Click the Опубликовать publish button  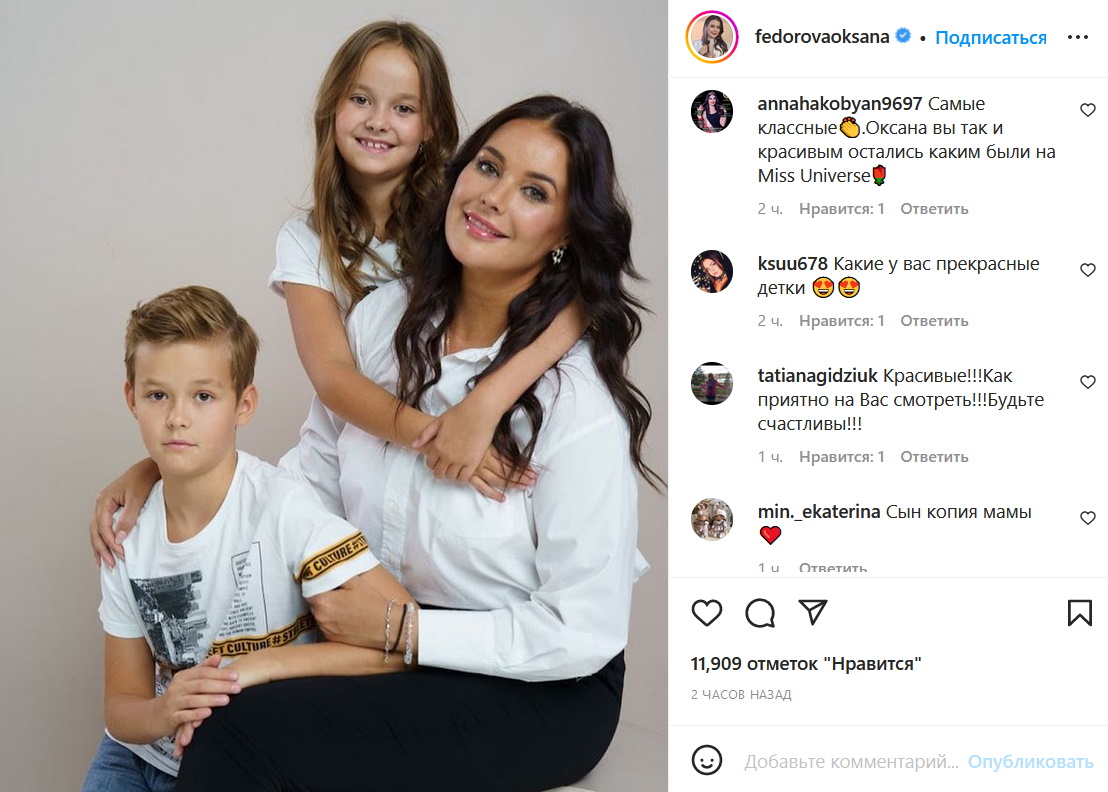pyautogui.click(x=1030, y=762)
